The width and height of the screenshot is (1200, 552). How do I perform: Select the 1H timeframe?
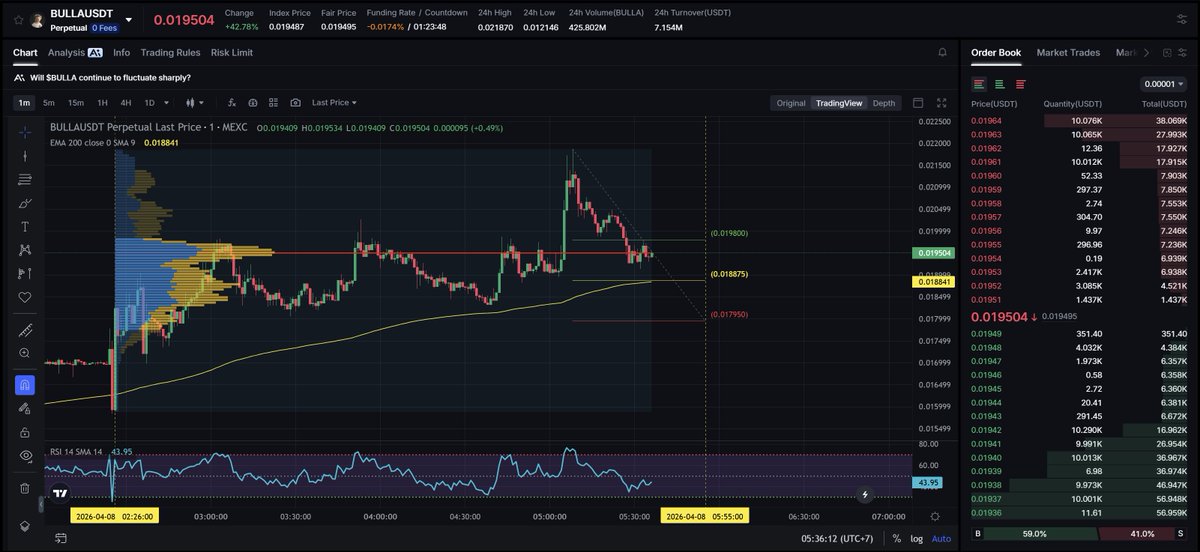tap(102, 102)
